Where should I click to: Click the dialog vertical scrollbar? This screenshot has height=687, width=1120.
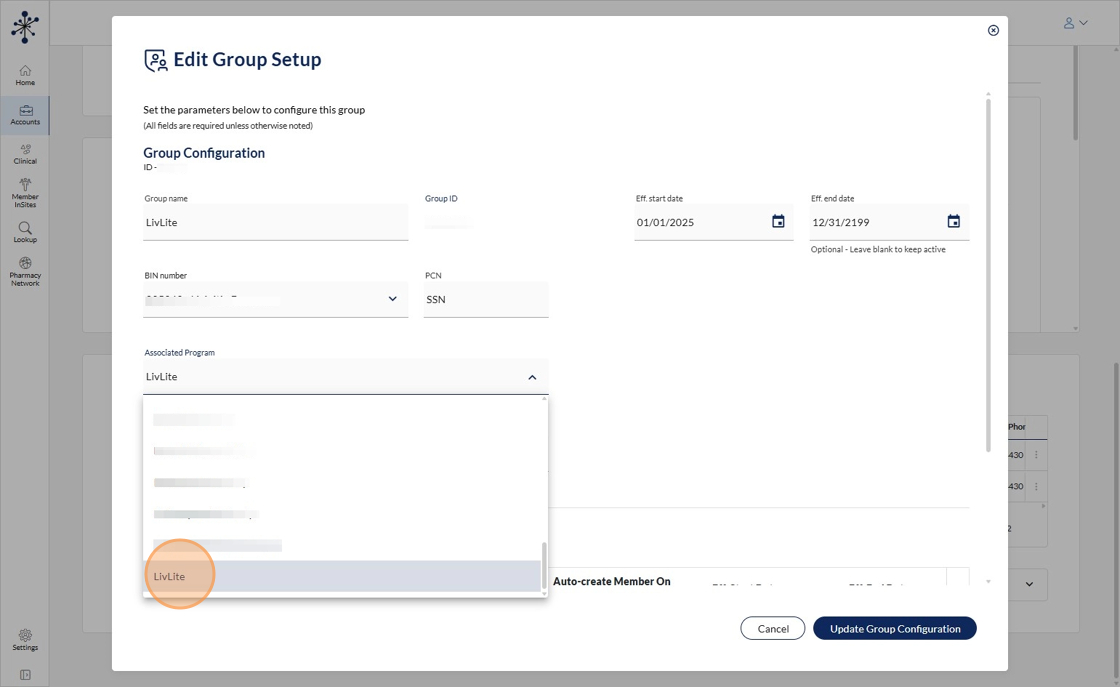(989, 275)
